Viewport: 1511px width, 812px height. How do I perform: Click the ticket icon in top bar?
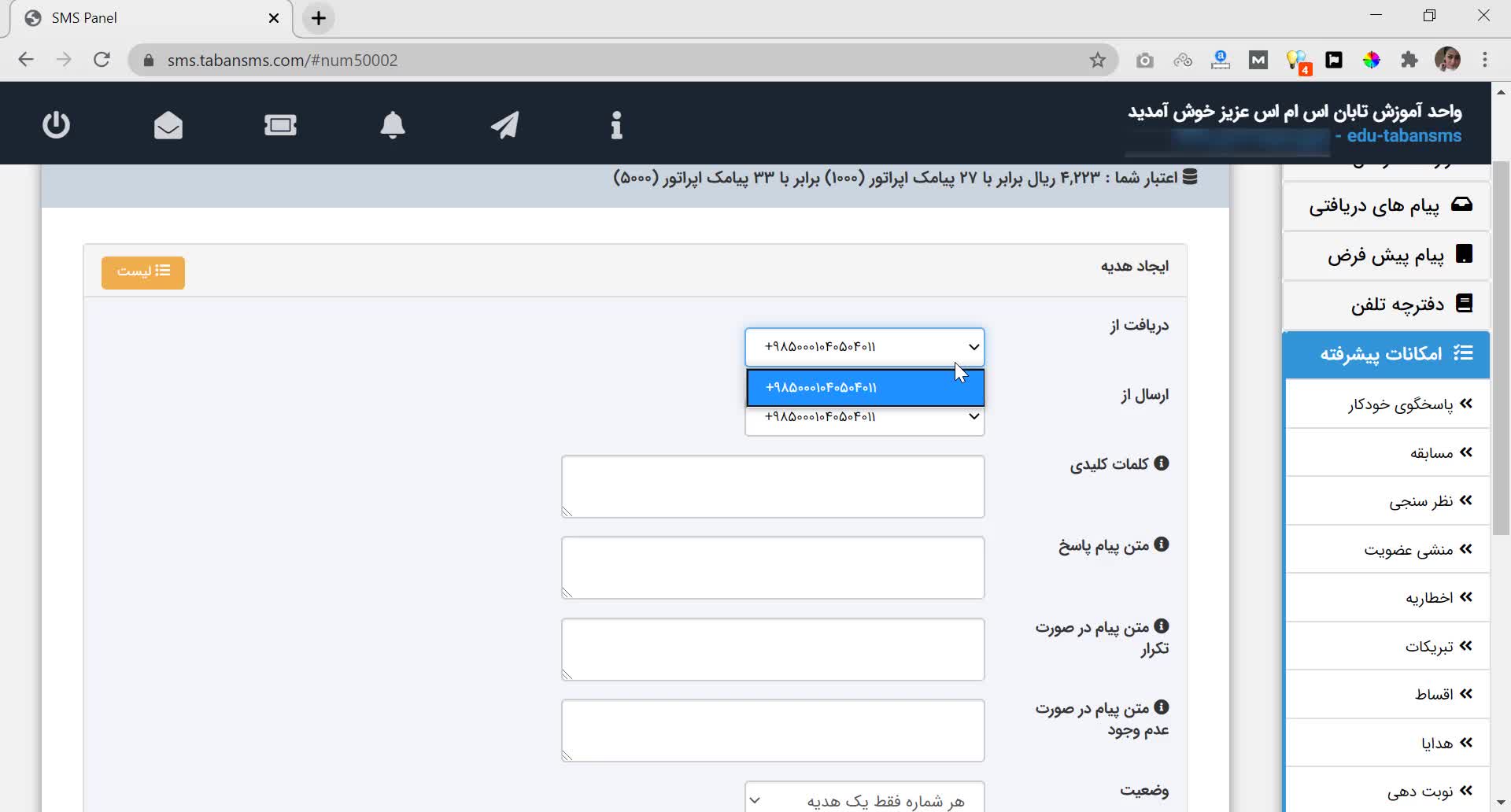tap(280, 125)
